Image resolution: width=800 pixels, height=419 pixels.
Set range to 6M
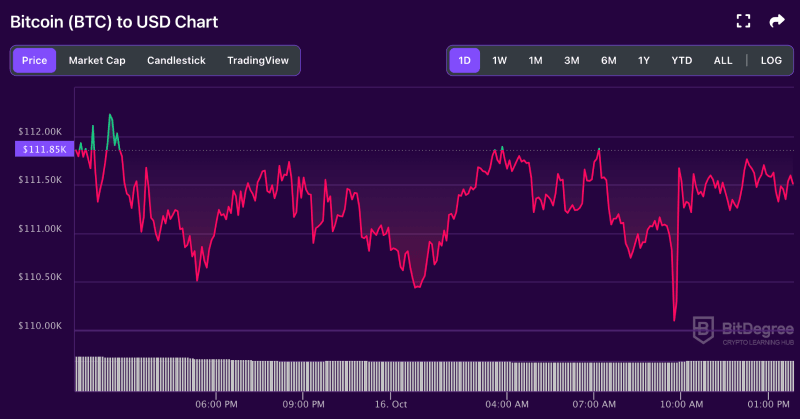(x=609, y=60)
